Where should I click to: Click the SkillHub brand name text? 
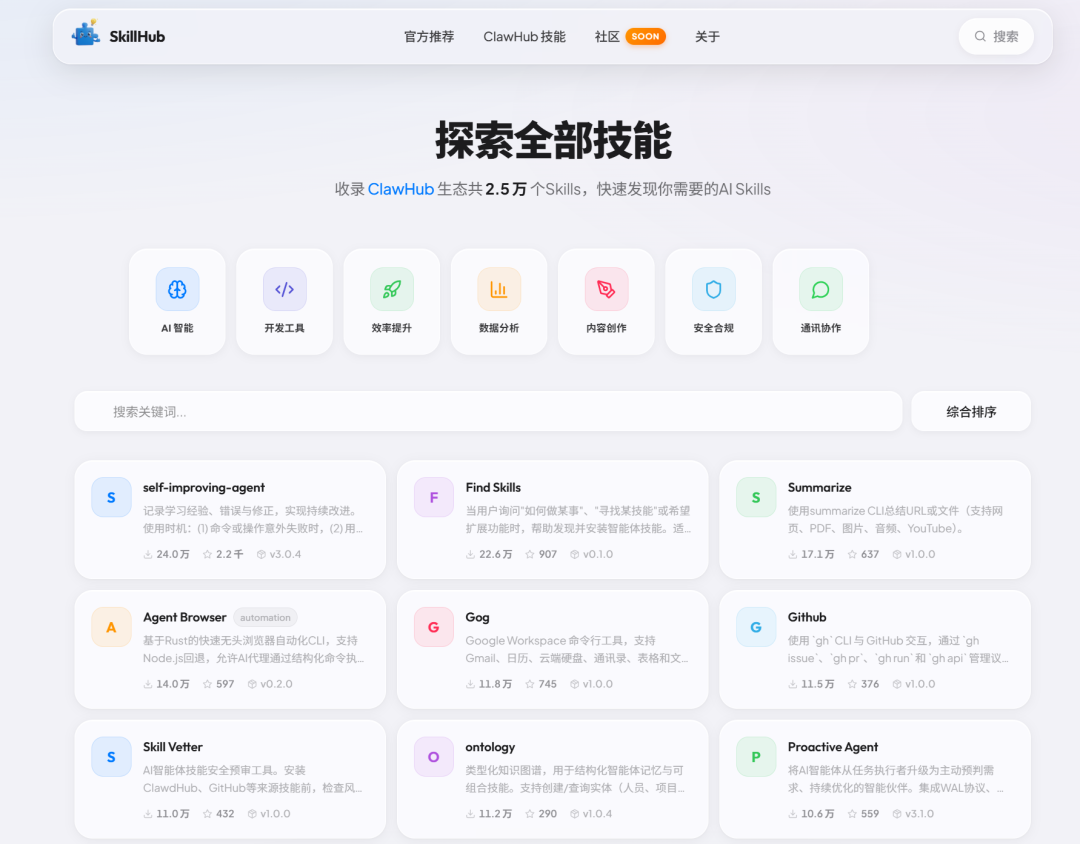(x=137, y=37)
